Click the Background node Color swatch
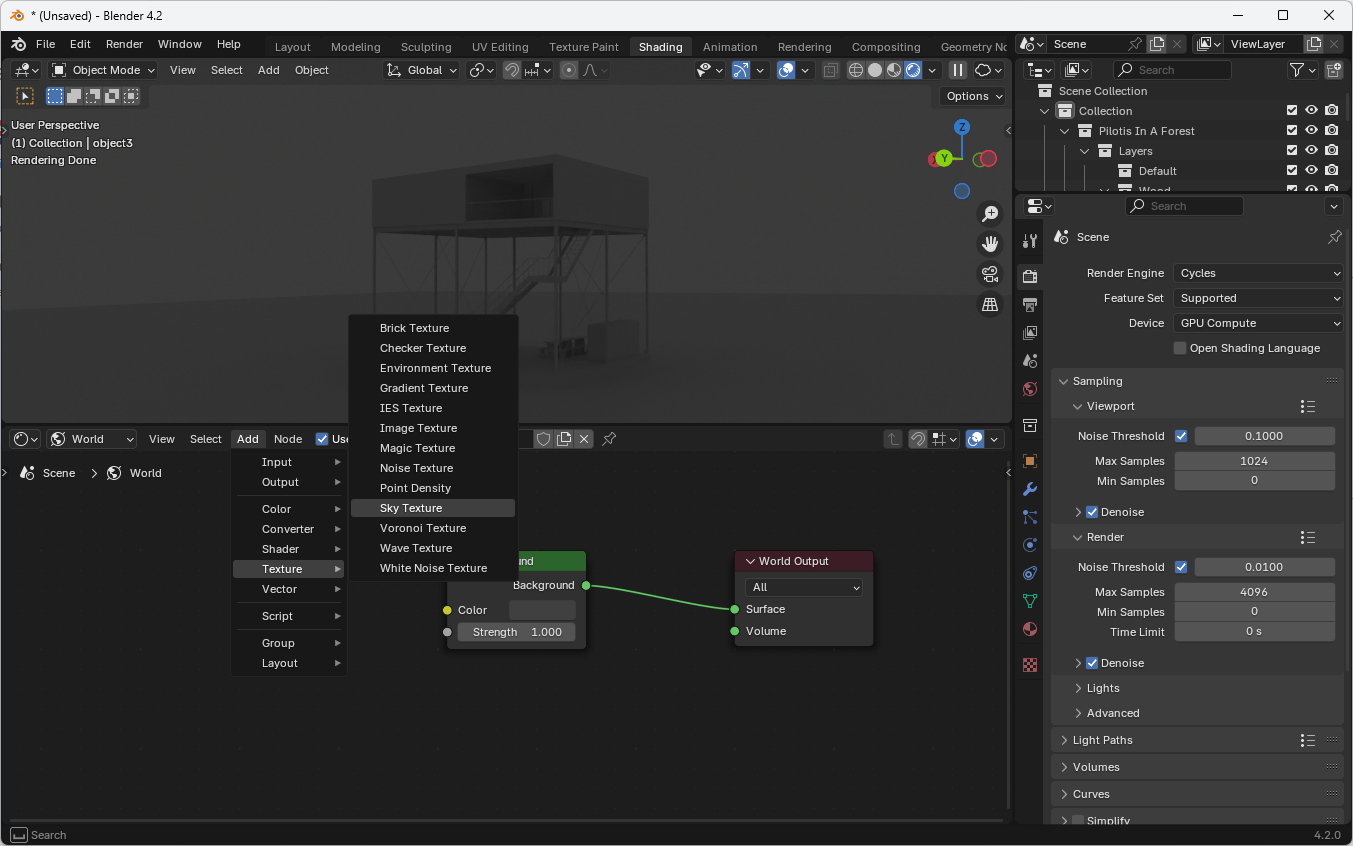Viewport: 1353px width, 846px height. [542, 610]
